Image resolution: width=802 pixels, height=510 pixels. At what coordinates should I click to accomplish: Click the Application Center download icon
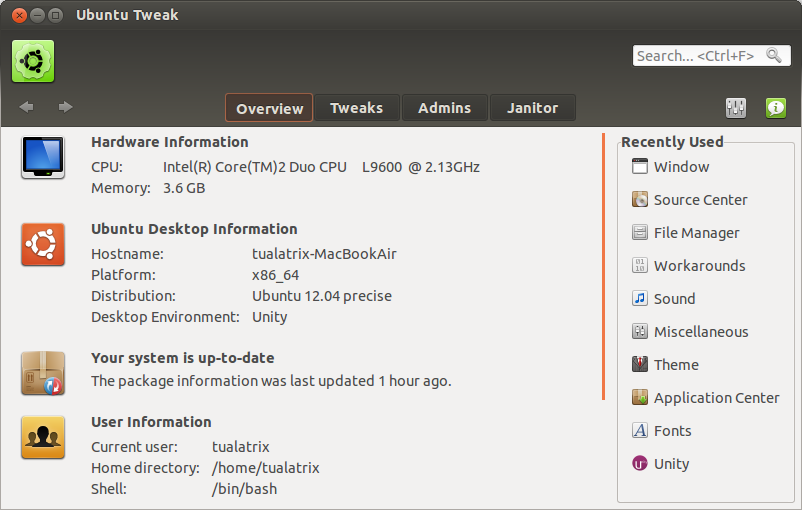[x=640, y=397]
